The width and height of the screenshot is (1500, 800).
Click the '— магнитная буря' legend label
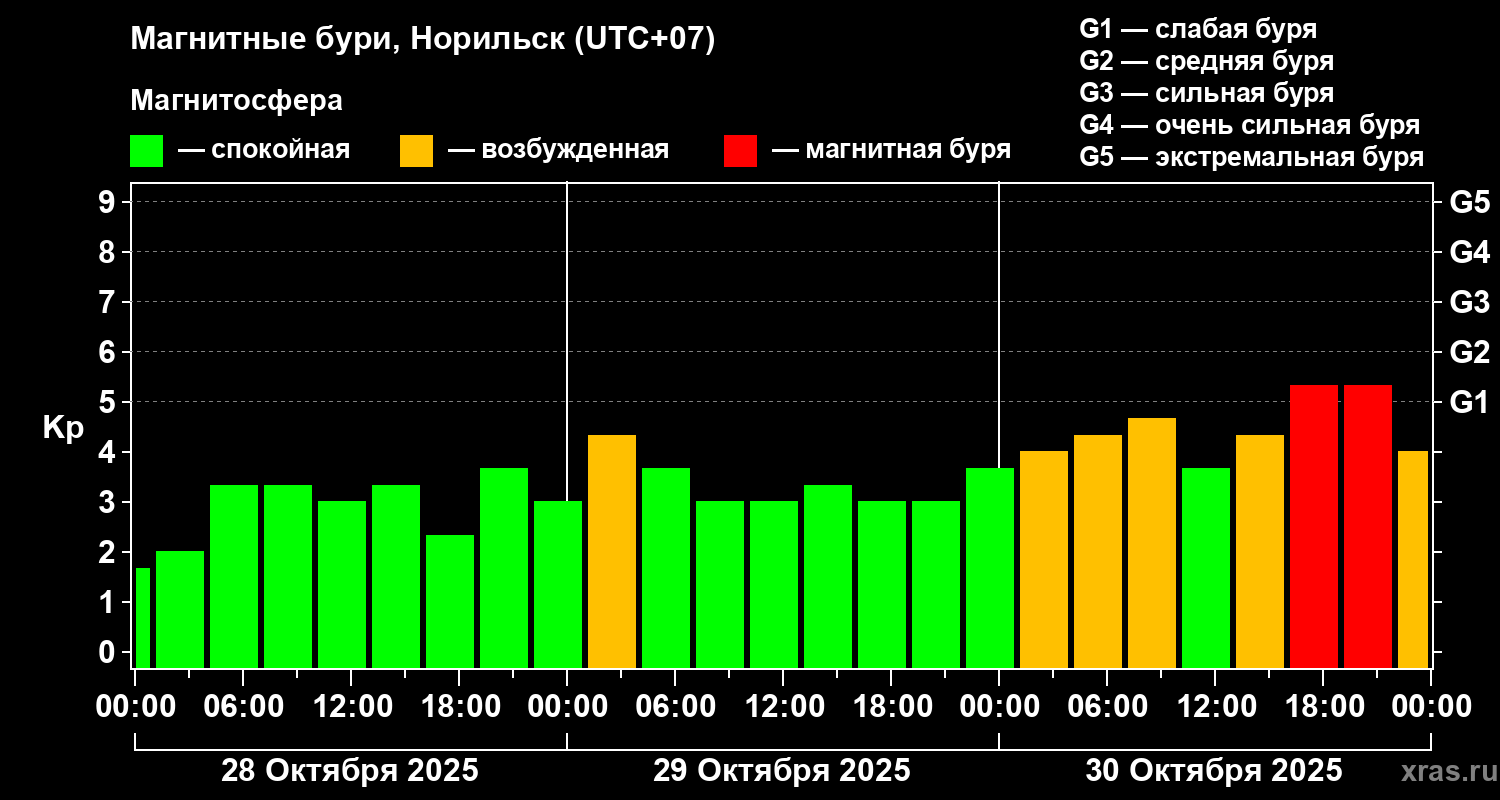[891, 150]
